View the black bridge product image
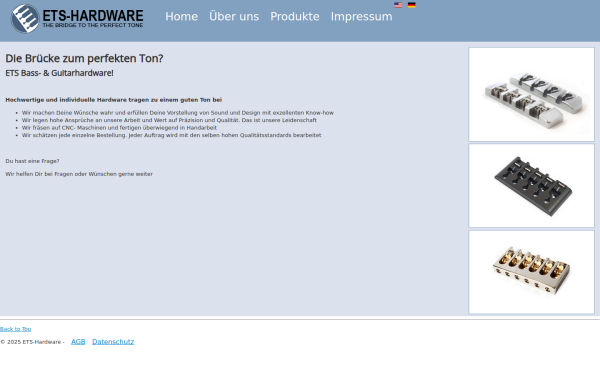 point(532,186)
